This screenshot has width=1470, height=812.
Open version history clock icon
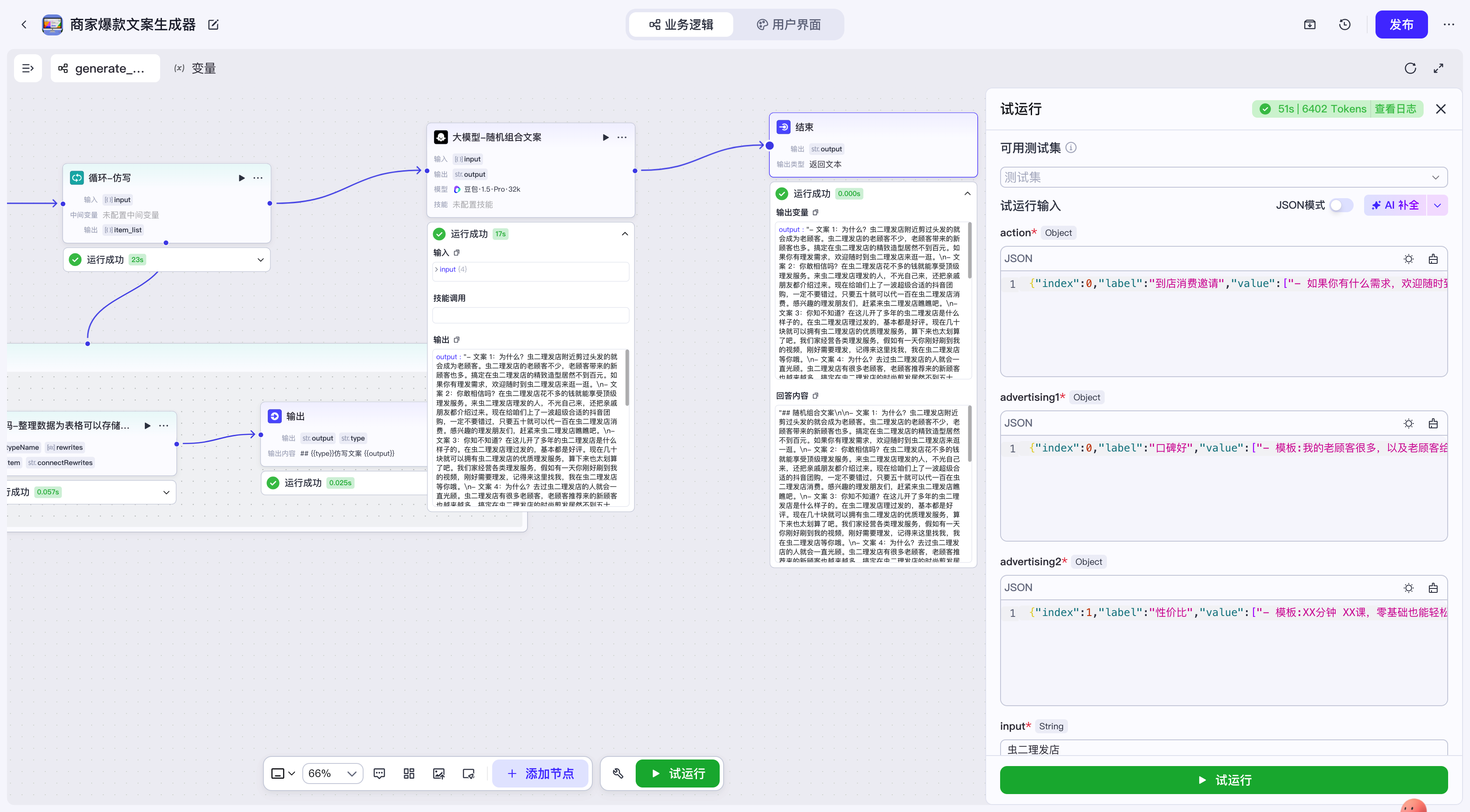(1344, 24)
